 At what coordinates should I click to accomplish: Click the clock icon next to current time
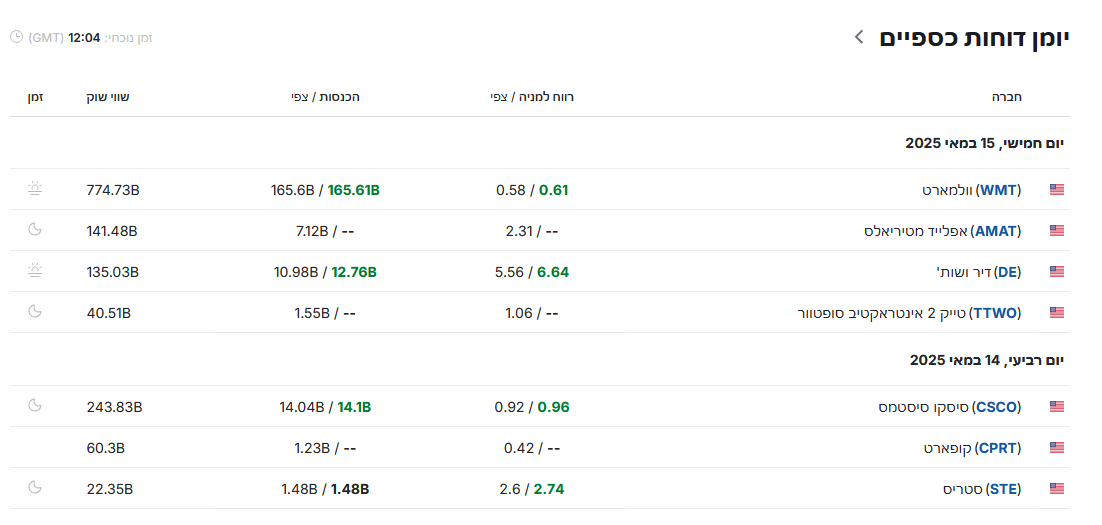[x=16, y=37]
